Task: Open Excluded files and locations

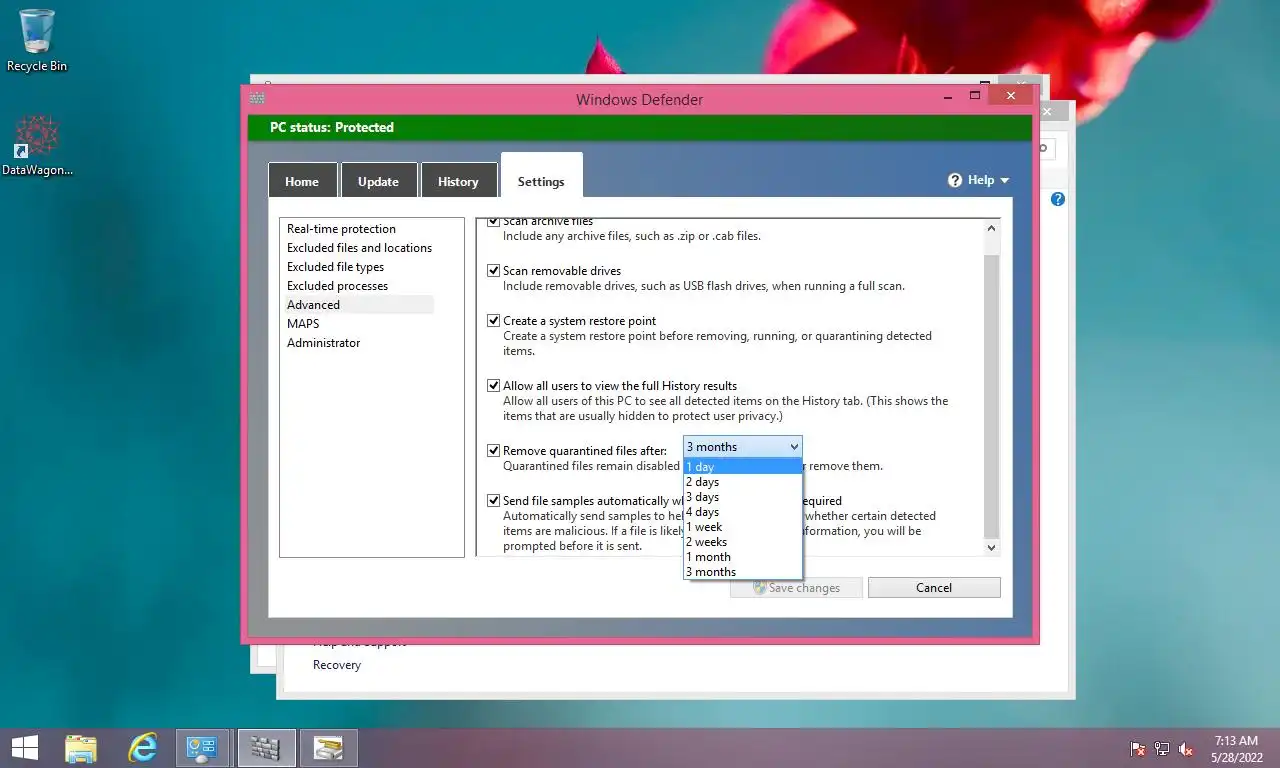Action: (x=359, y=248)
